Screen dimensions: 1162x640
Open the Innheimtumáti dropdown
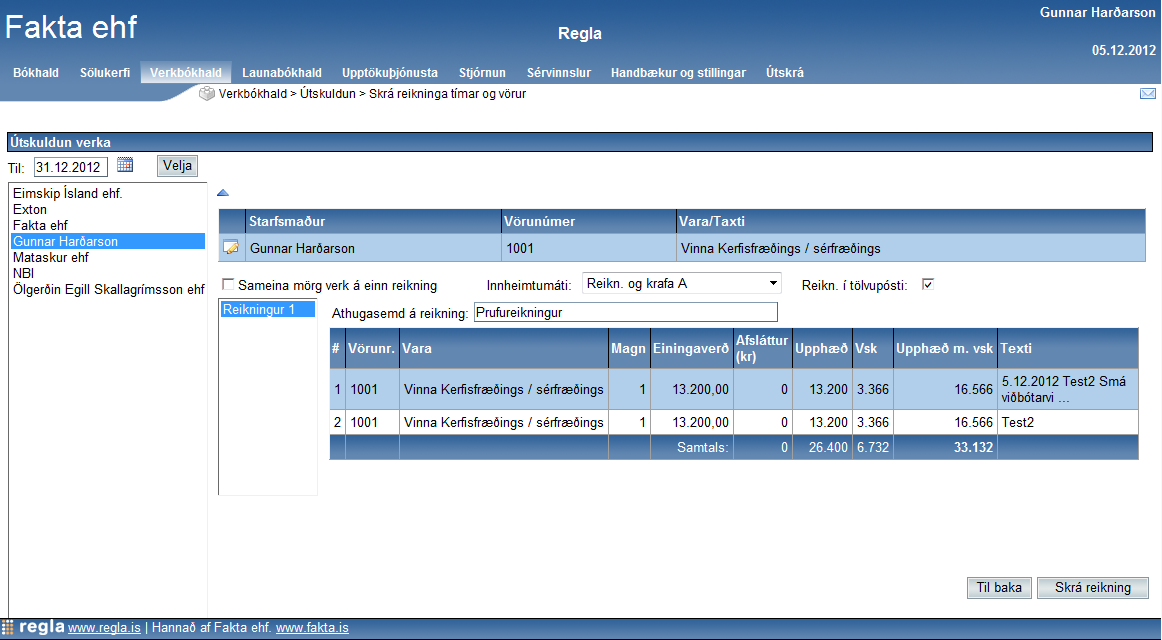682,284
